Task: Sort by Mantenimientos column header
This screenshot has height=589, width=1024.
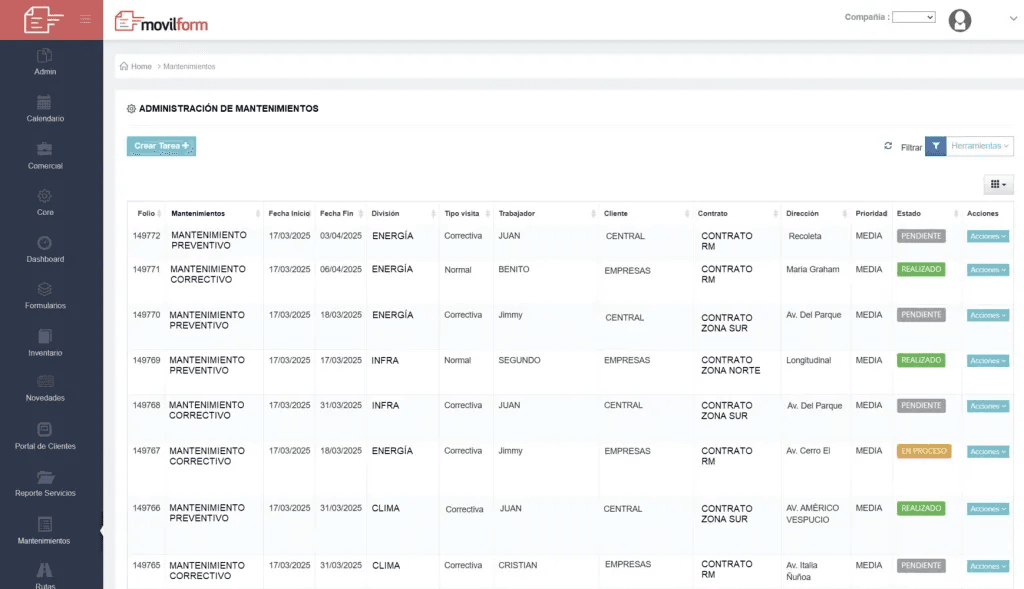Action: pos(214,214)
